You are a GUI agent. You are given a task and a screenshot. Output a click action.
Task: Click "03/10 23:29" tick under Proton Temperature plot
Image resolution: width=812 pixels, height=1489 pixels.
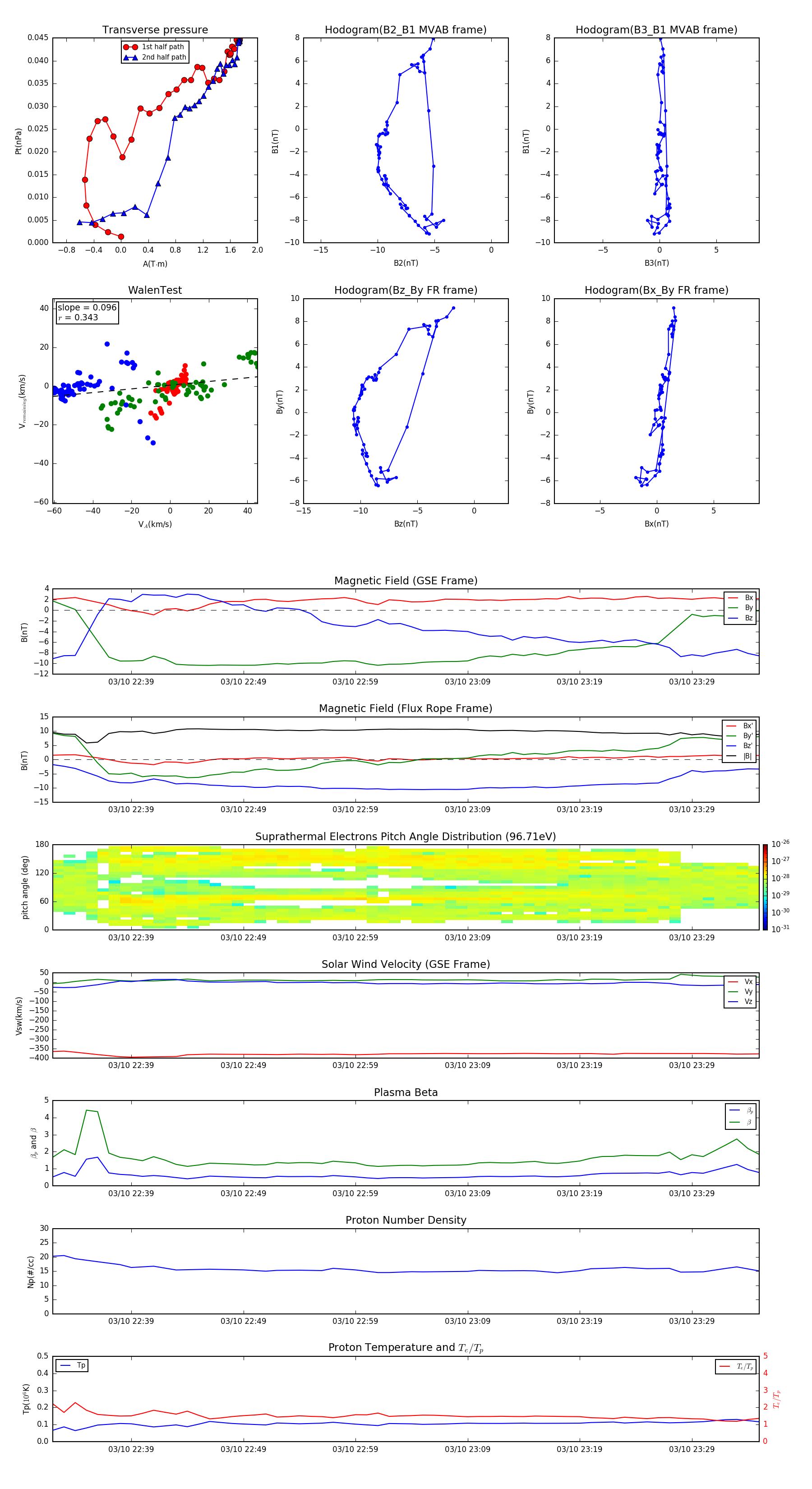(x=691, y=1449)
